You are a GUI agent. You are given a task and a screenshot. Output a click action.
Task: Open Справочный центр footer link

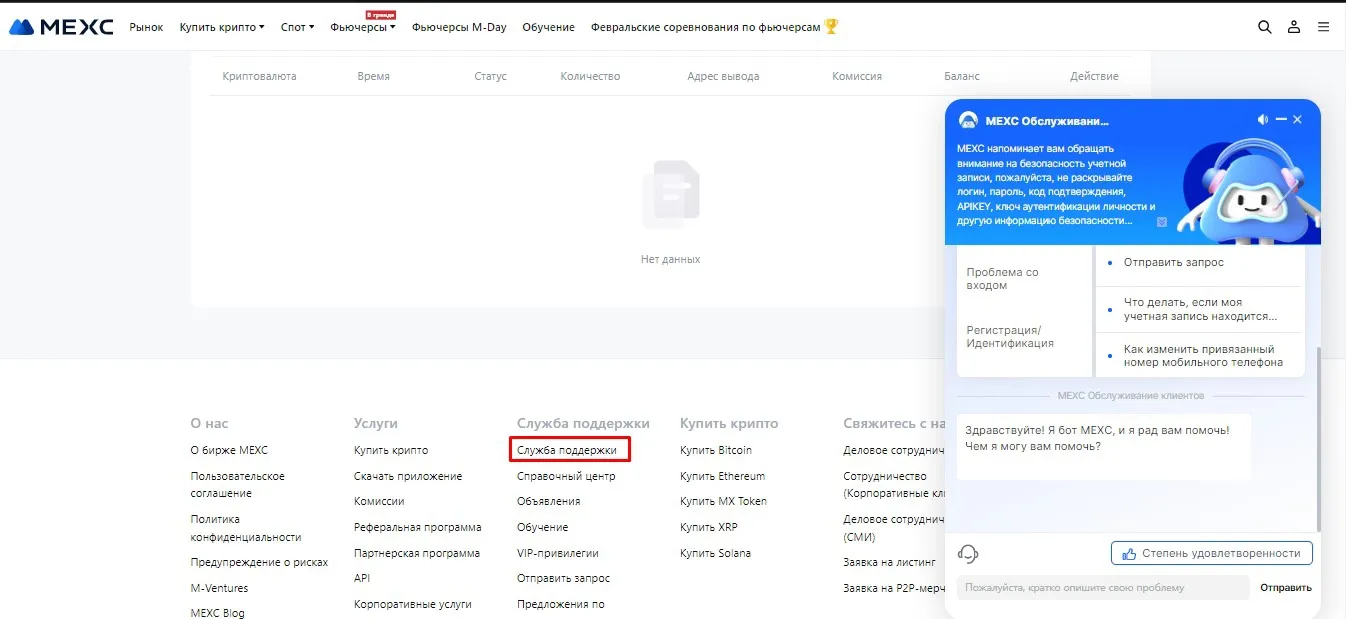566,476
